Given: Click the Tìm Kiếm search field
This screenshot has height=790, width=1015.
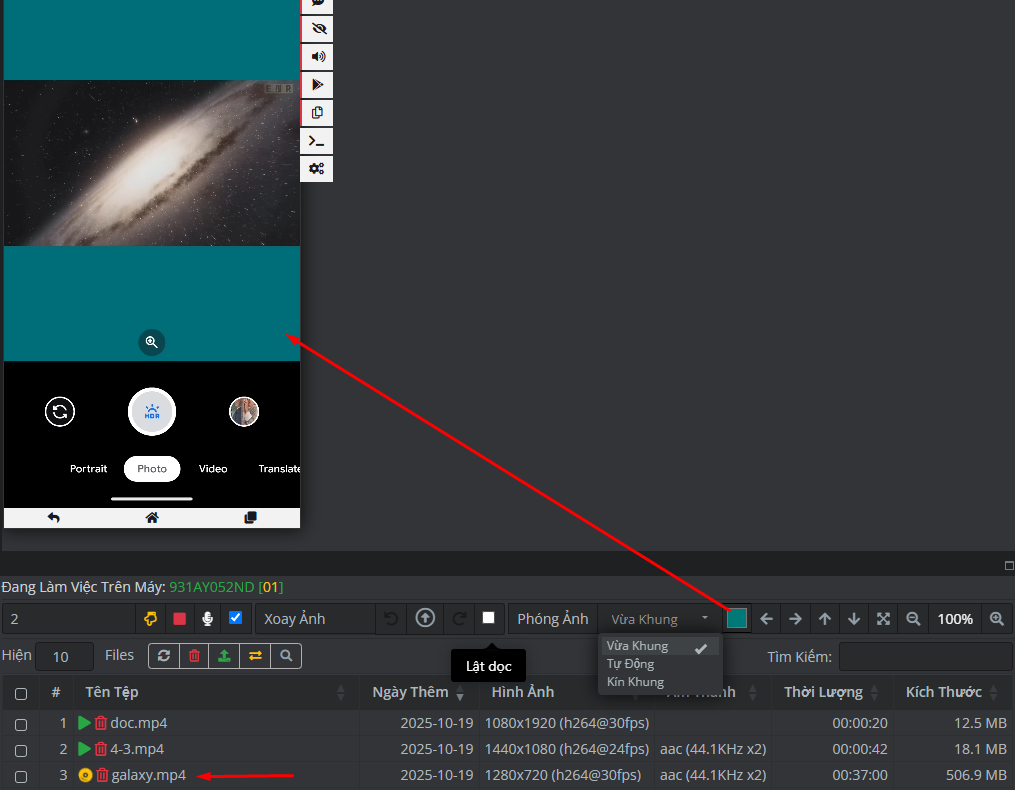Looking at the screenshot, I should coord(924,657).
